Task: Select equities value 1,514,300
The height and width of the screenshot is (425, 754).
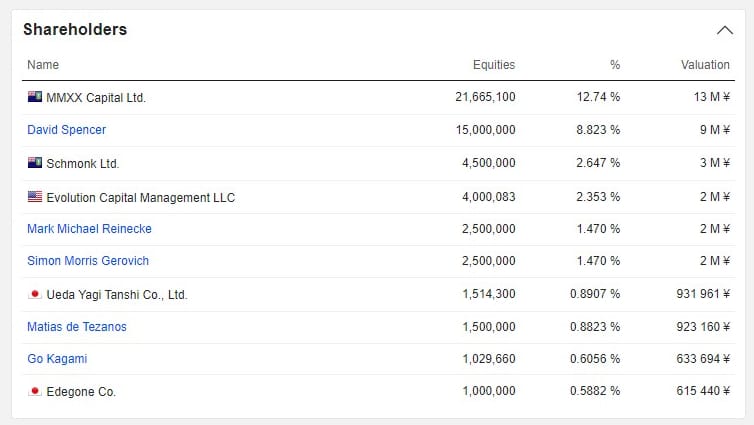Action: (x=489, y=294)
